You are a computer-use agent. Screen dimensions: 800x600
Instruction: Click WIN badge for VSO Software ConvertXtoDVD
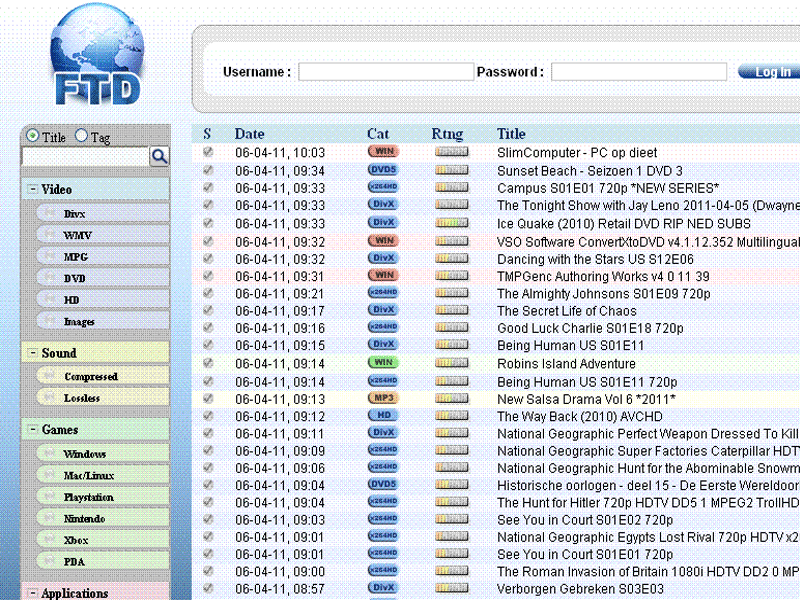[x=383, y=241]
